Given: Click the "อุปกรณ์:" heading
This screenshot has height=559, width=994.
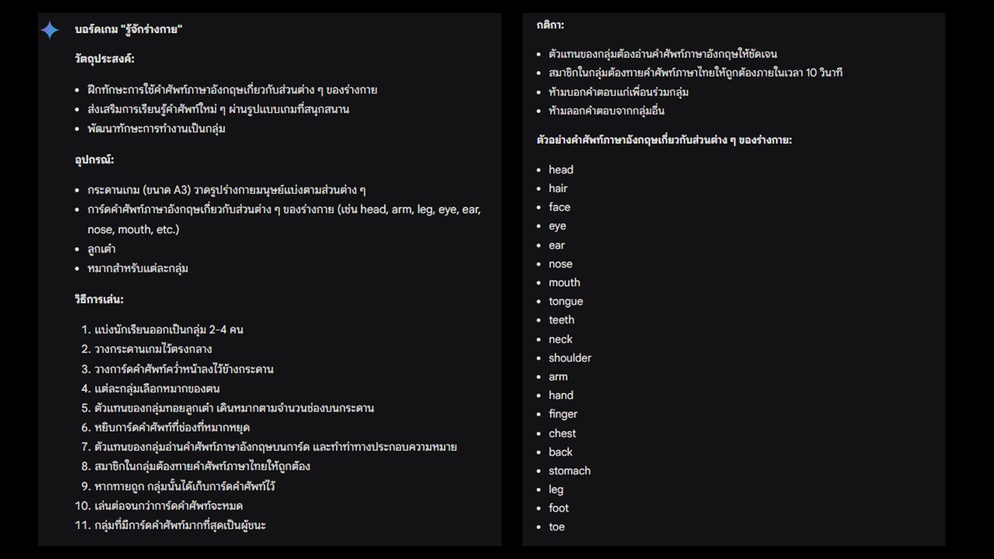Looking at the screenshot, I should 94,160.
